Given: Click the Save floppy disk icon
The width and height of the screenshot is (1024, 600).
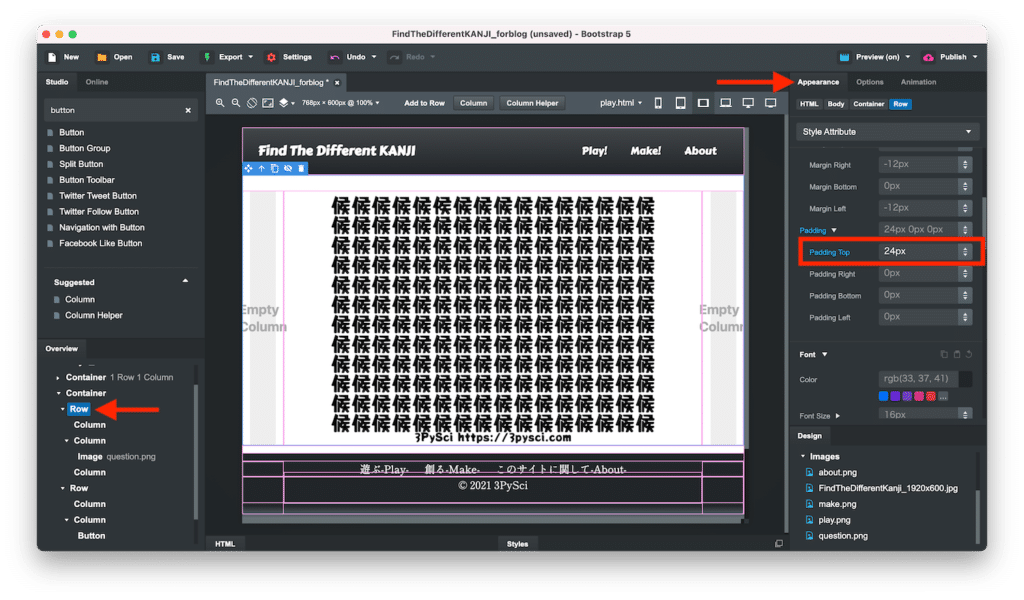Looking at the screenshot, I should [x=155, y=57].
